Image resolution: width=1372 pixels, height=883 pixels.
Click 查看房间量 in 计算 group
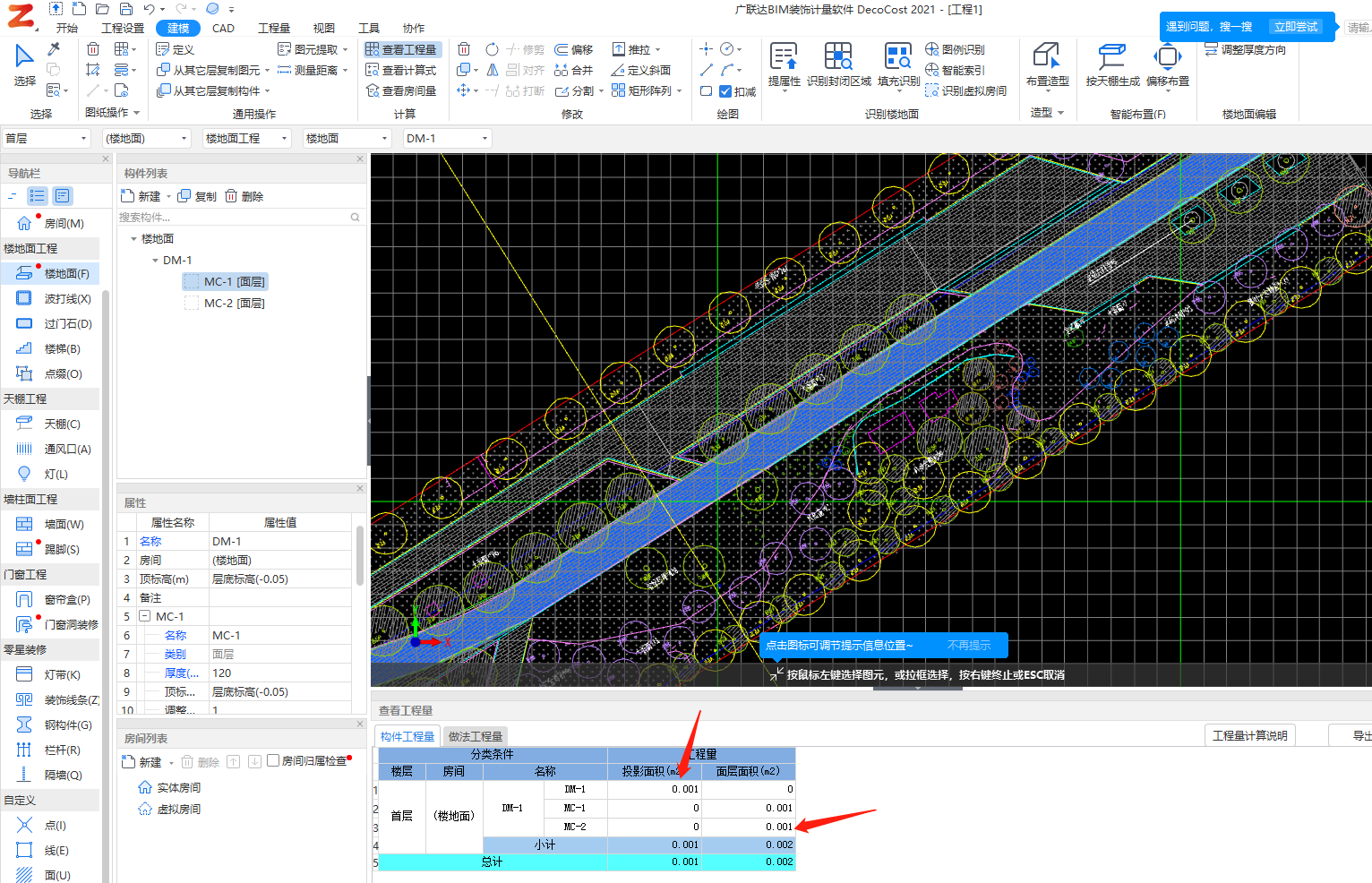(x=401, y=90)
